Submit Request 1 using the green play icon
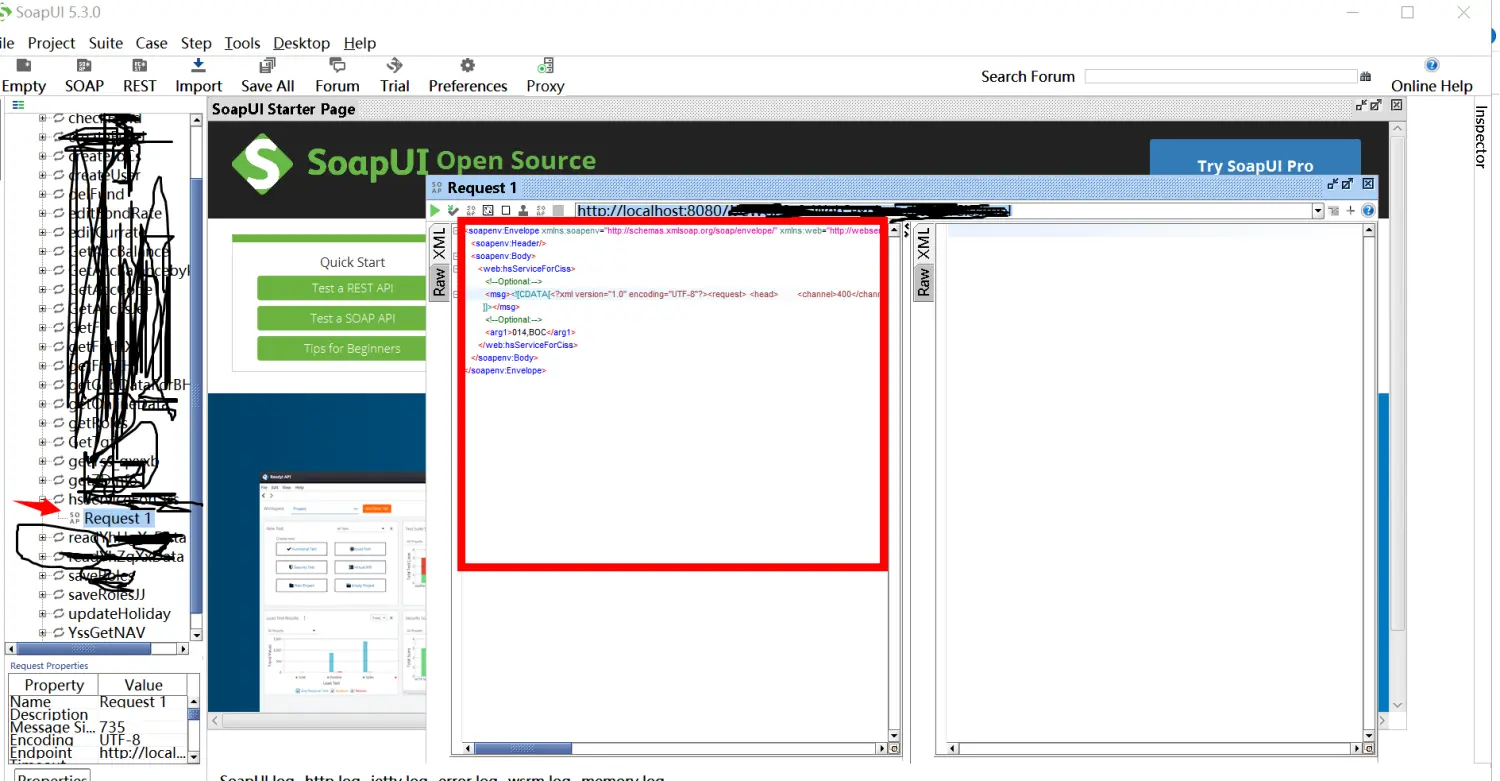 434,210
